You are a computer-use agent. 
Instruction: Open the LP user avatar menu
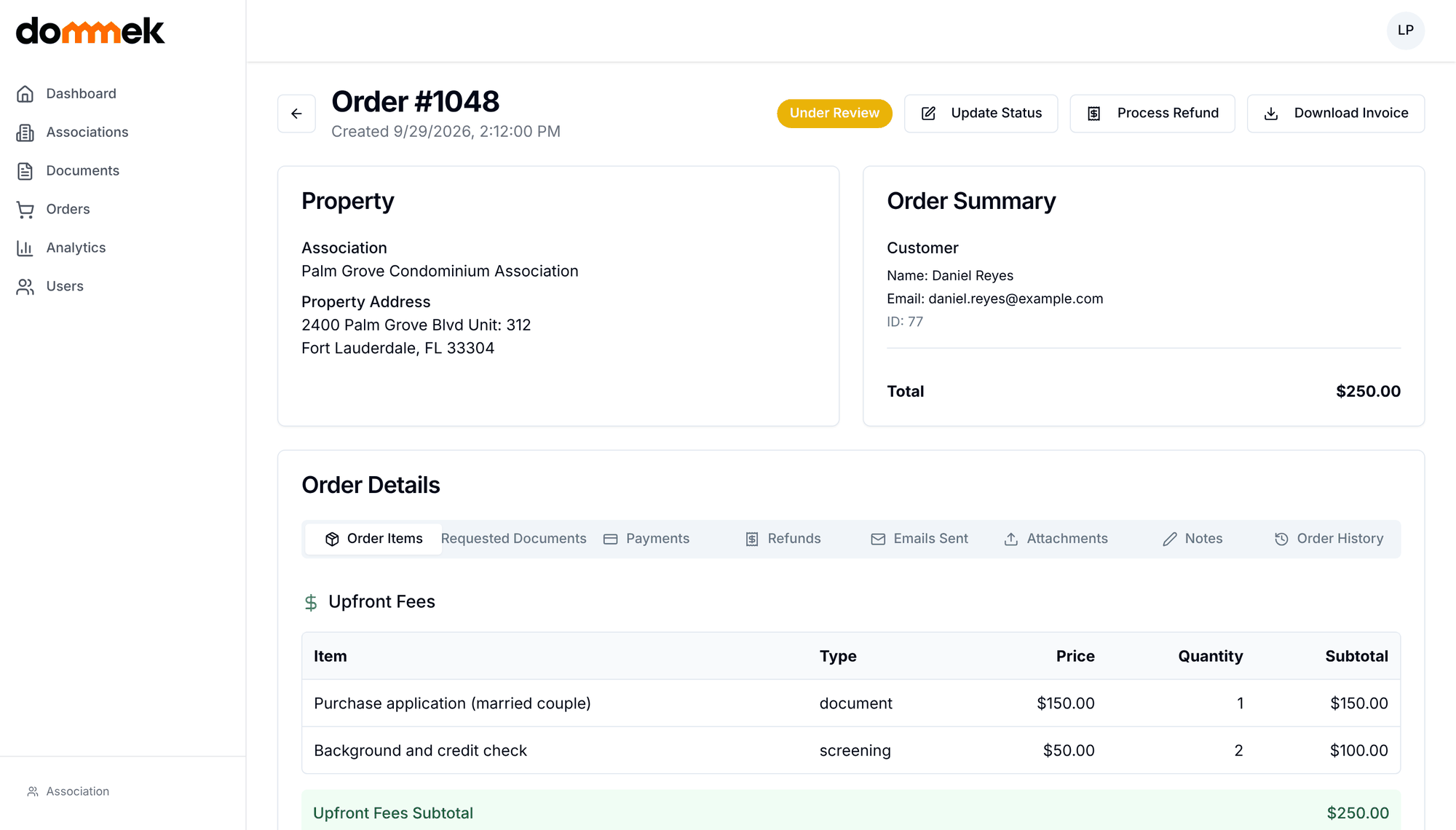(1405, 31)
